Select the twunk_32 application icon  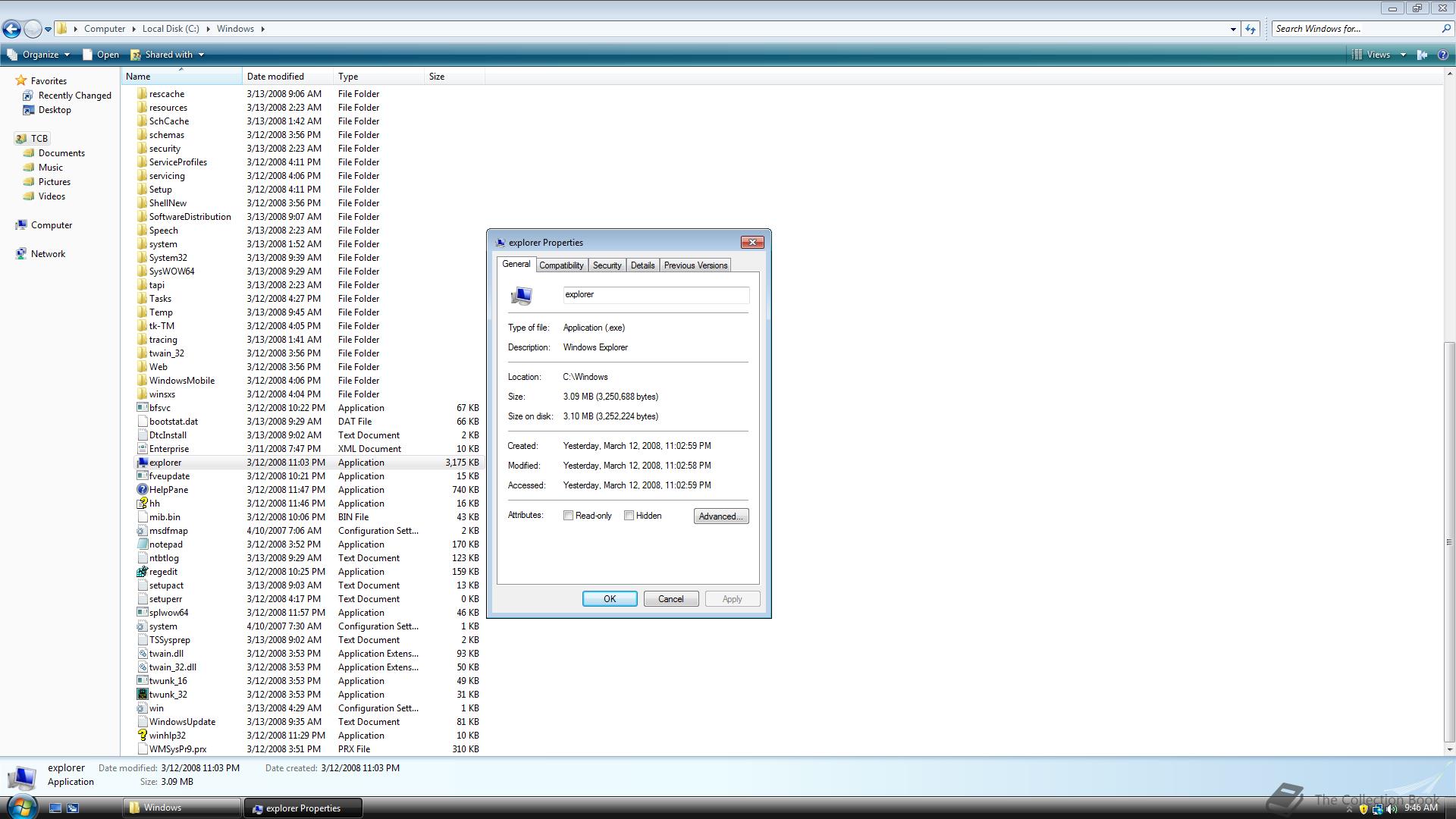click(x=142, y=695)
